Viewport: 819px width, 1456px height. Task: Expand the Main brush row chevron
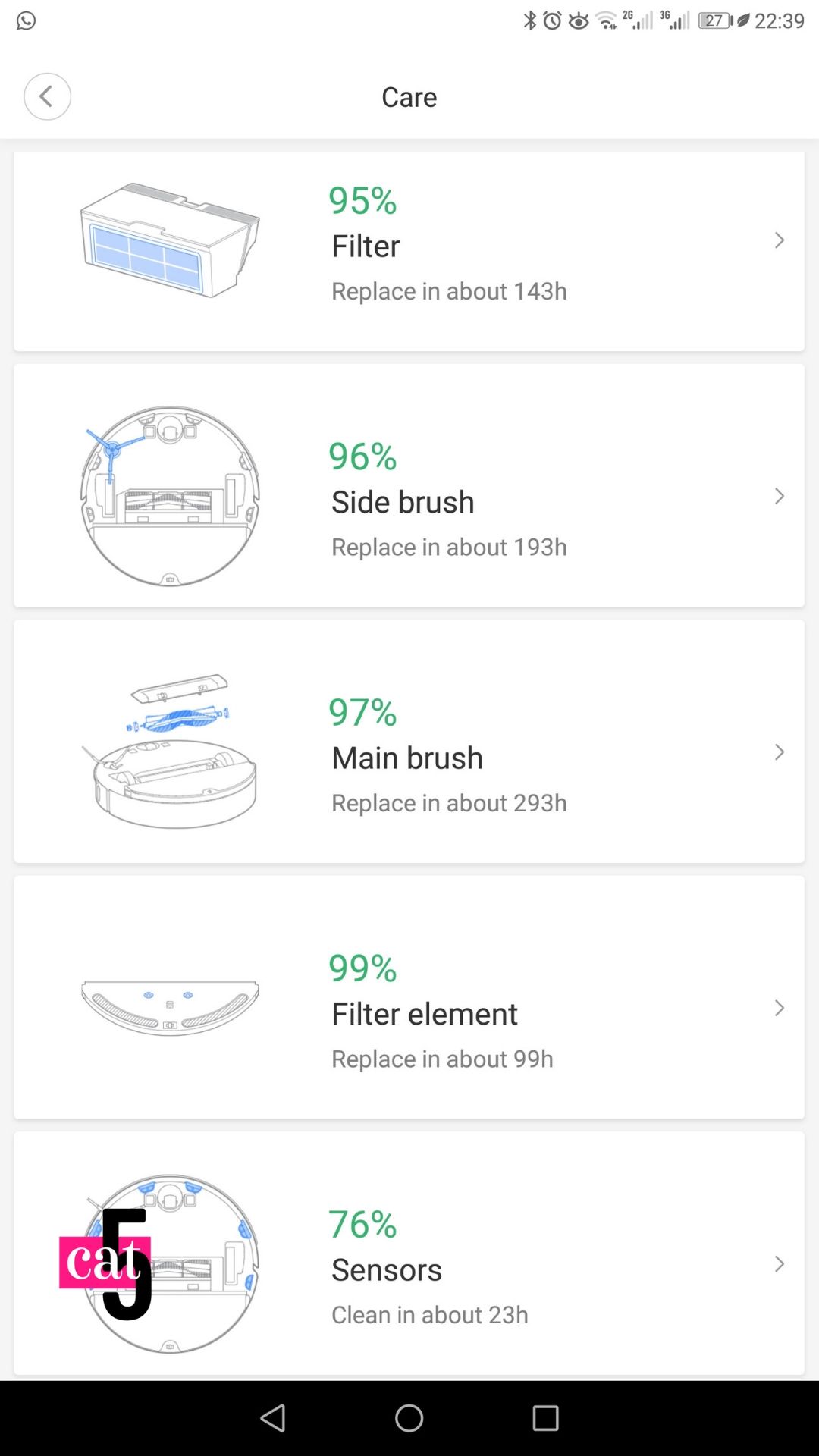[x=779, y=752]
